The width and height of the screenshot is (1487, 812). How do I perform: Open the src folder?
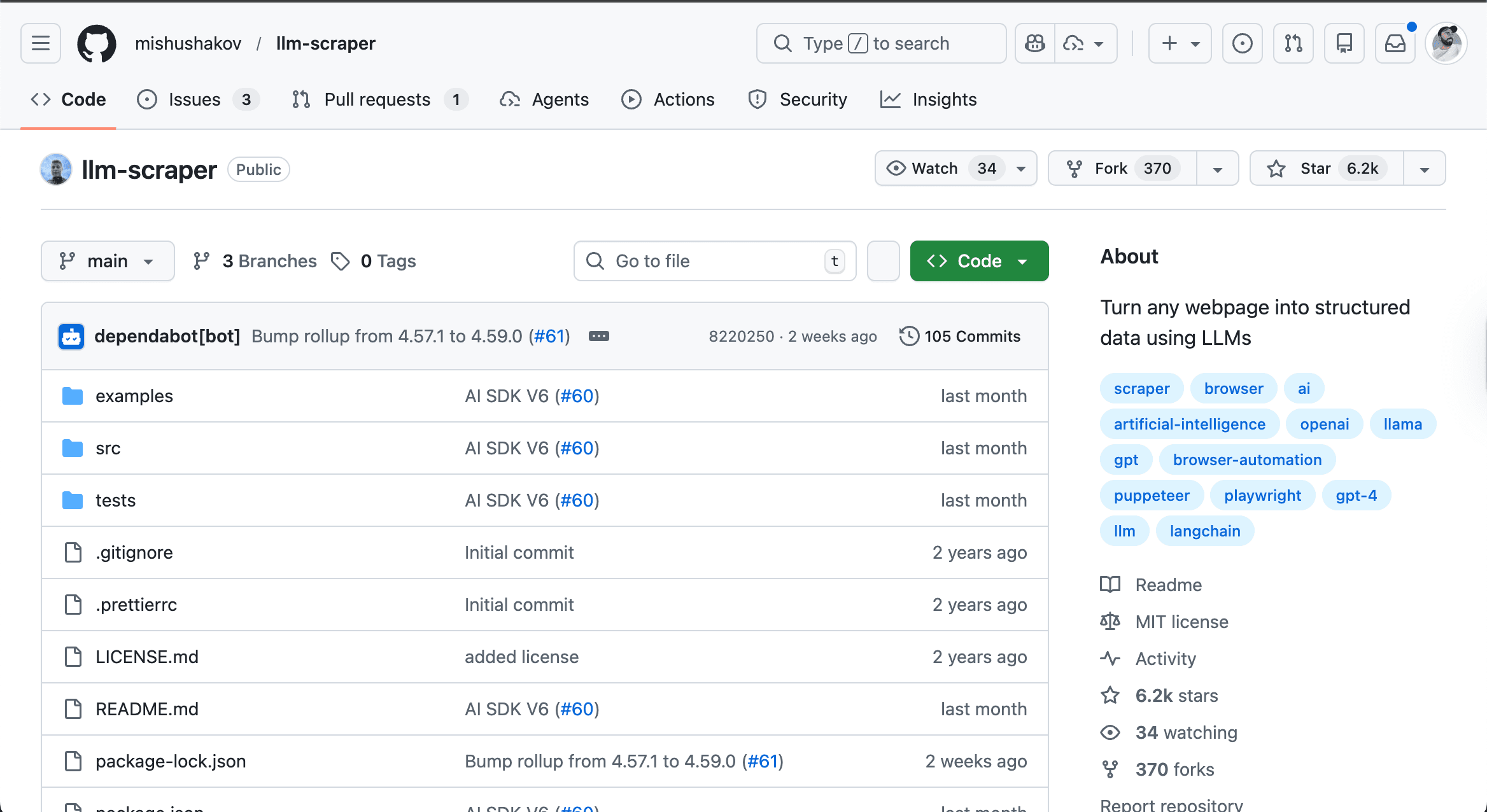[108, 449]
